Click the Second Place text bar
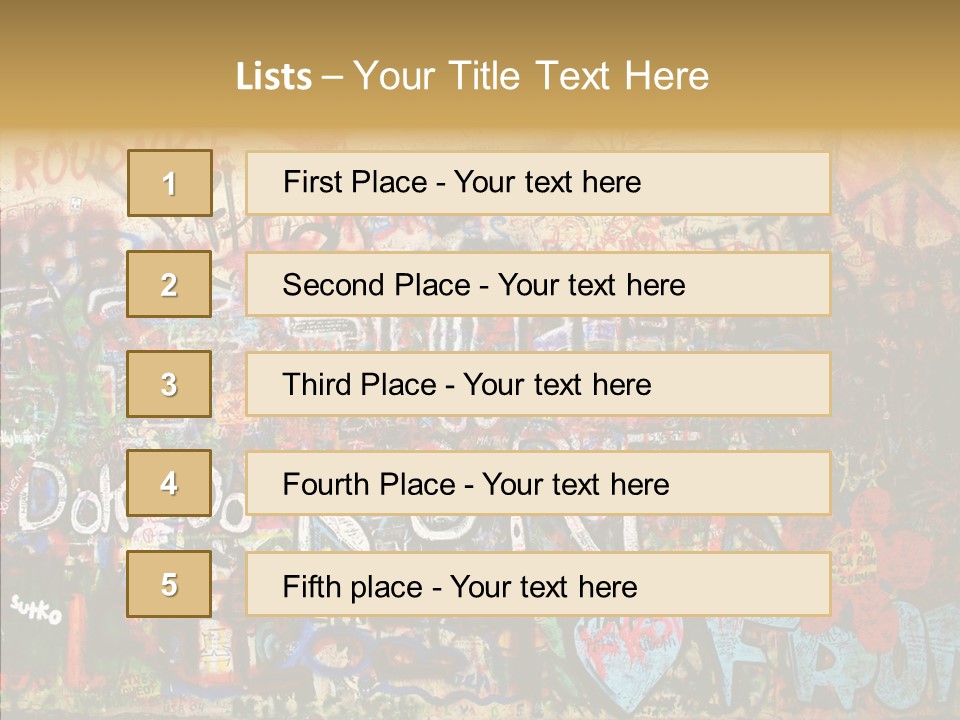The height and width of the screenshot is (720, 960). click(538, 284)
